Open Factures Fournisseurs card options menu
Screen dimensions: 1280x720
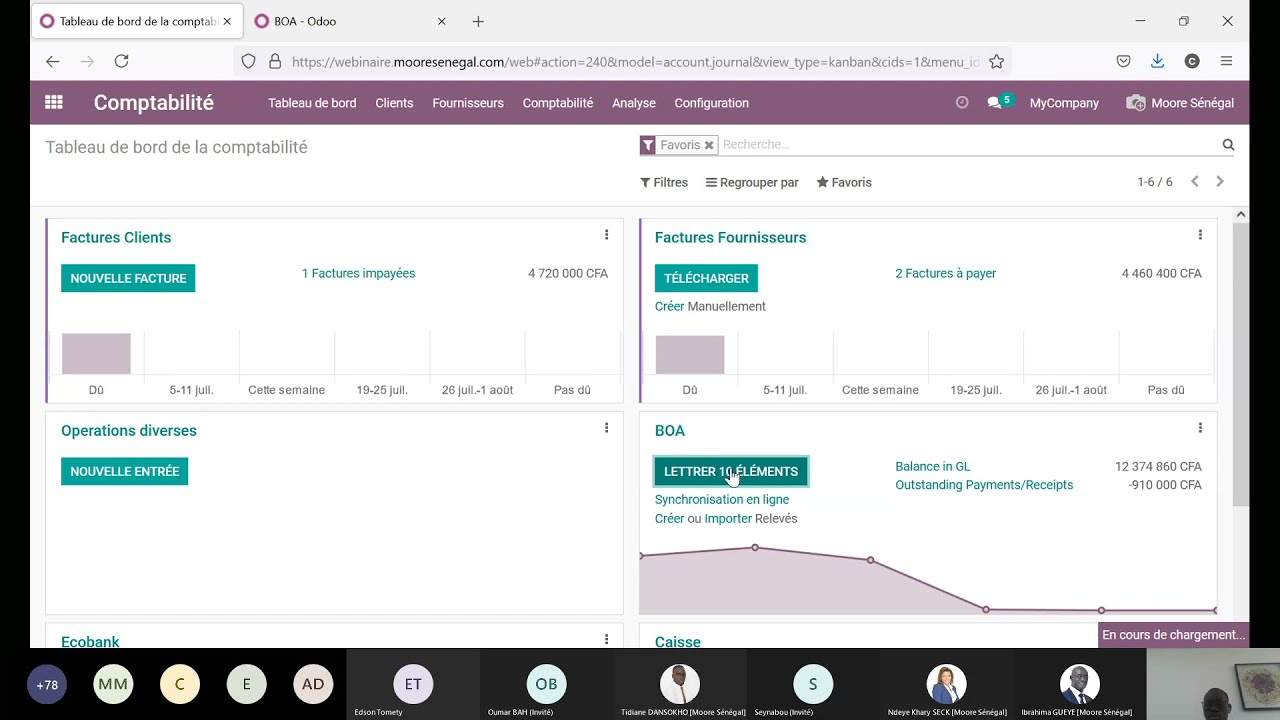[x=1200, y=235]
